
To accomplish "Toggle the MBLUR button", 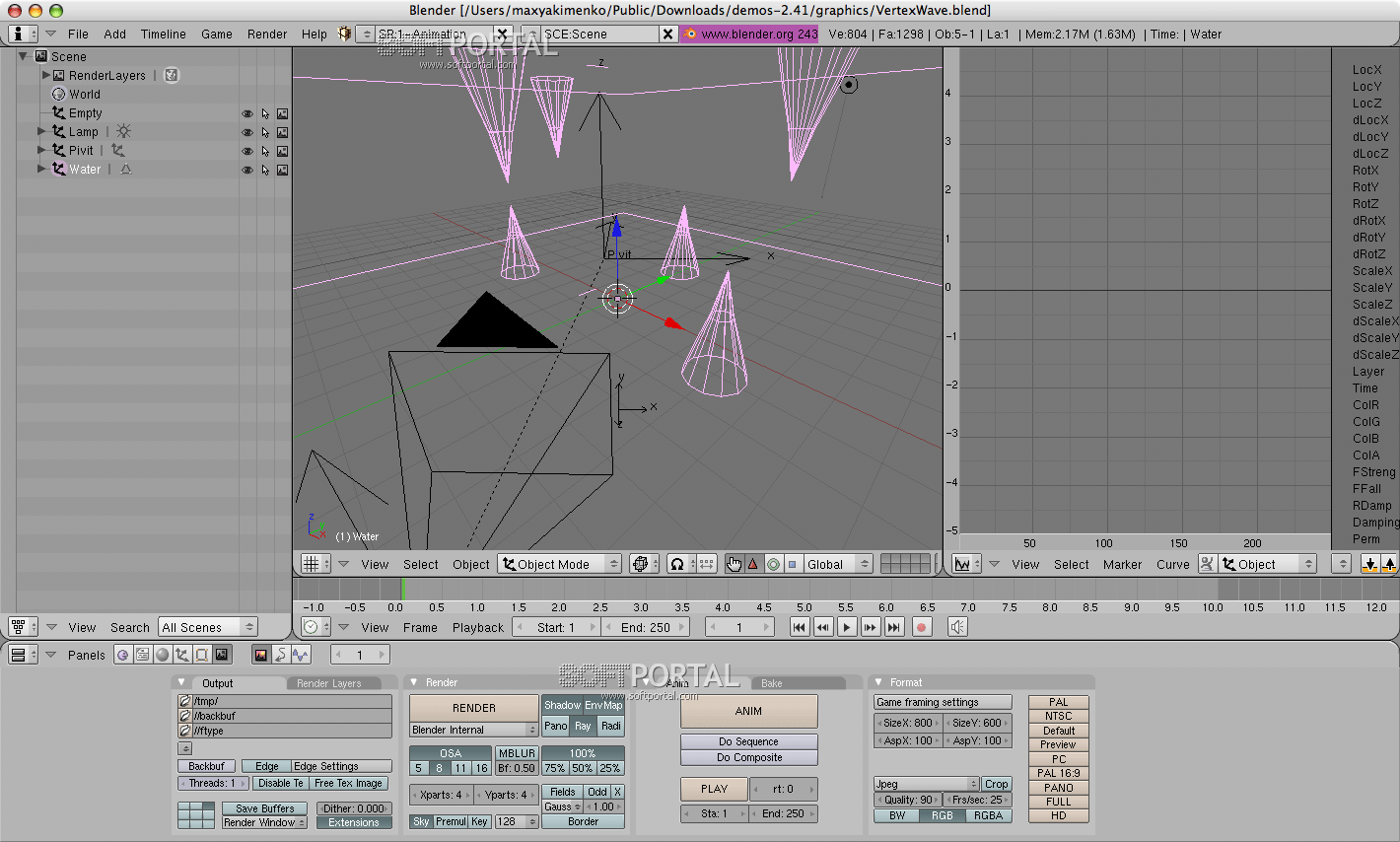I will pos(517,753).
